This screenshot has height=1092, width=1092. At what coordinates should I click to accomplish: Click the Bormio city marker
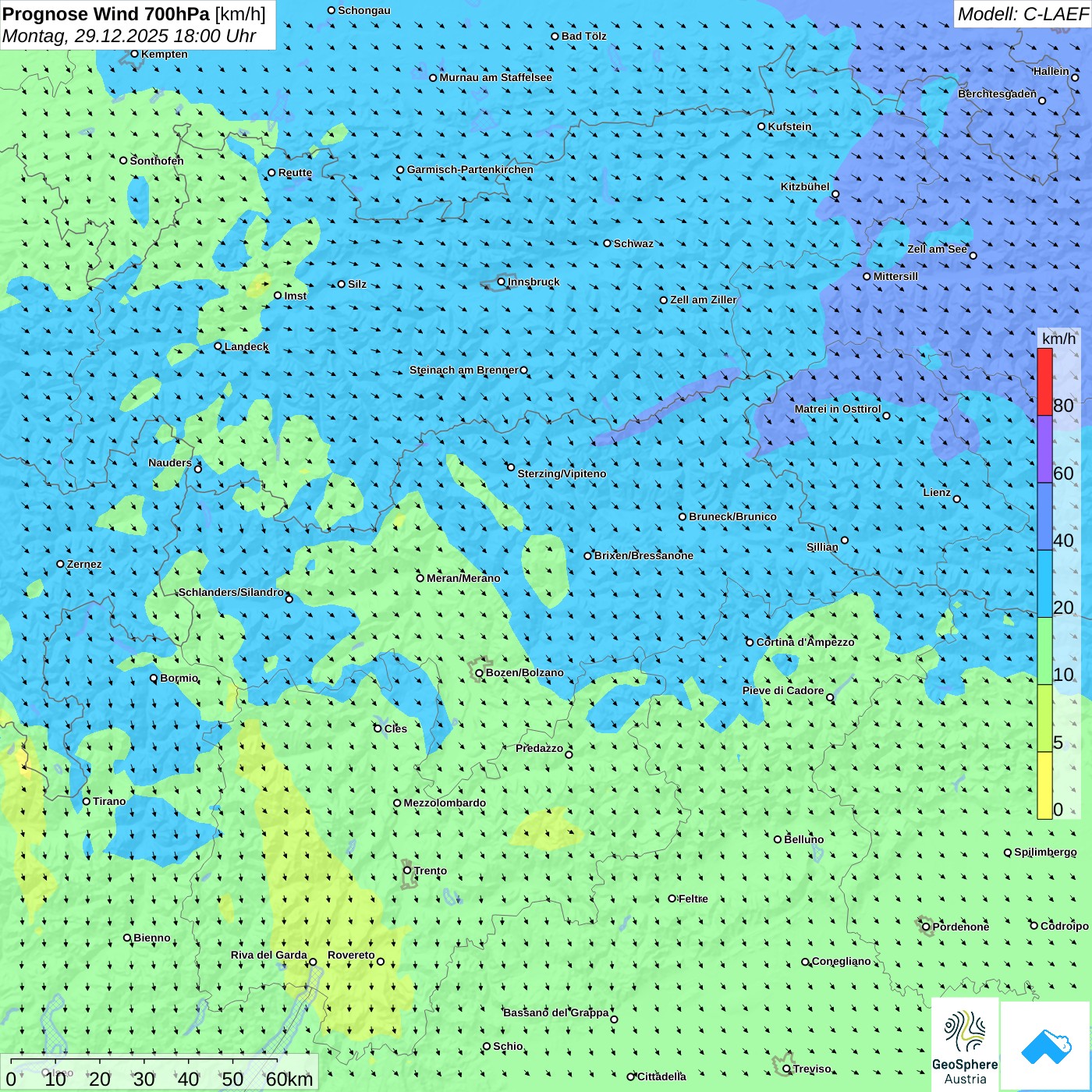pyautogui.click(x=154, y=679)
